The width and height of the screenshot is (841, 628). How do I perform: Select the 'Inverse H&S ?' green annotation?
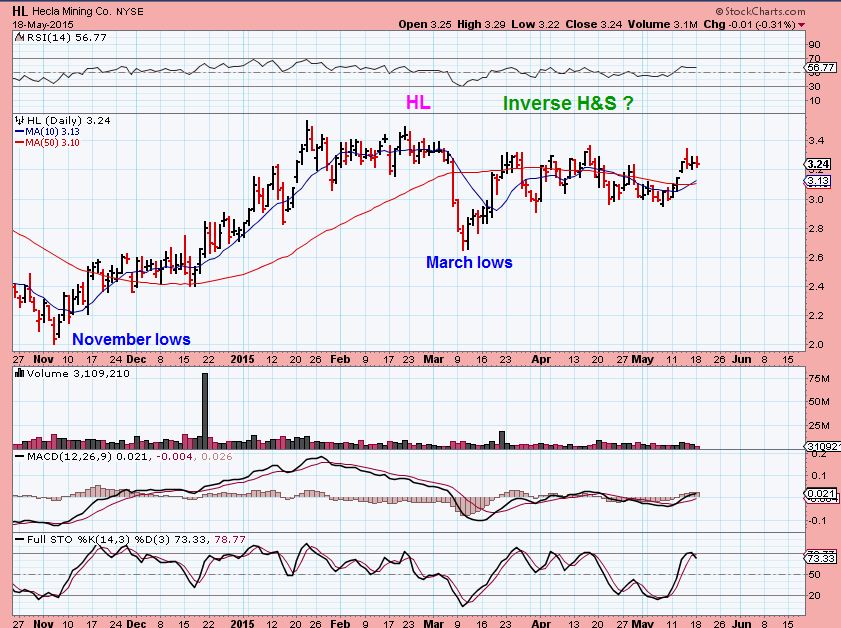click(568, 103)
